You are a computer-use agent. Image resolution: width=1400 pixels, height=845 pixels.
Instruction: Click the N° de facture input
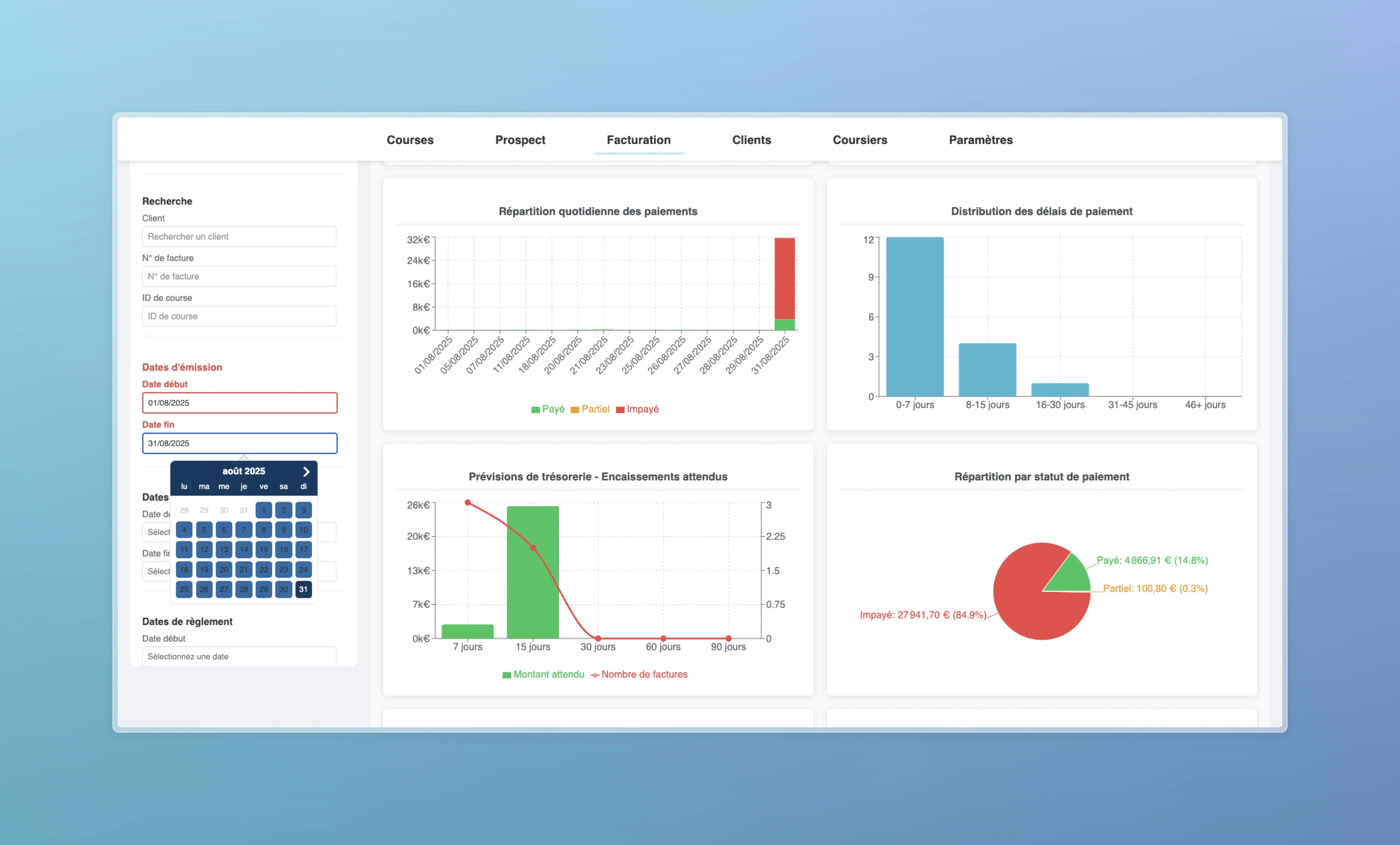coord(239,276)
